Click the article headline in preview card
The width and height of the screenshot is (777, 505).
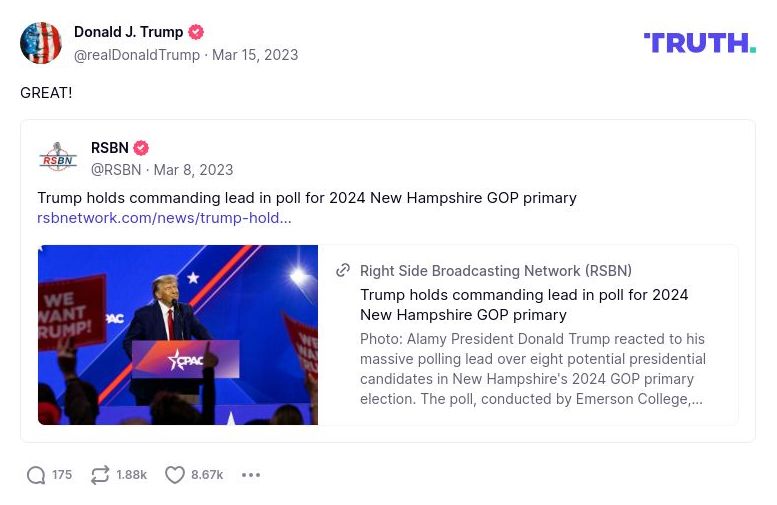(524, 305)
